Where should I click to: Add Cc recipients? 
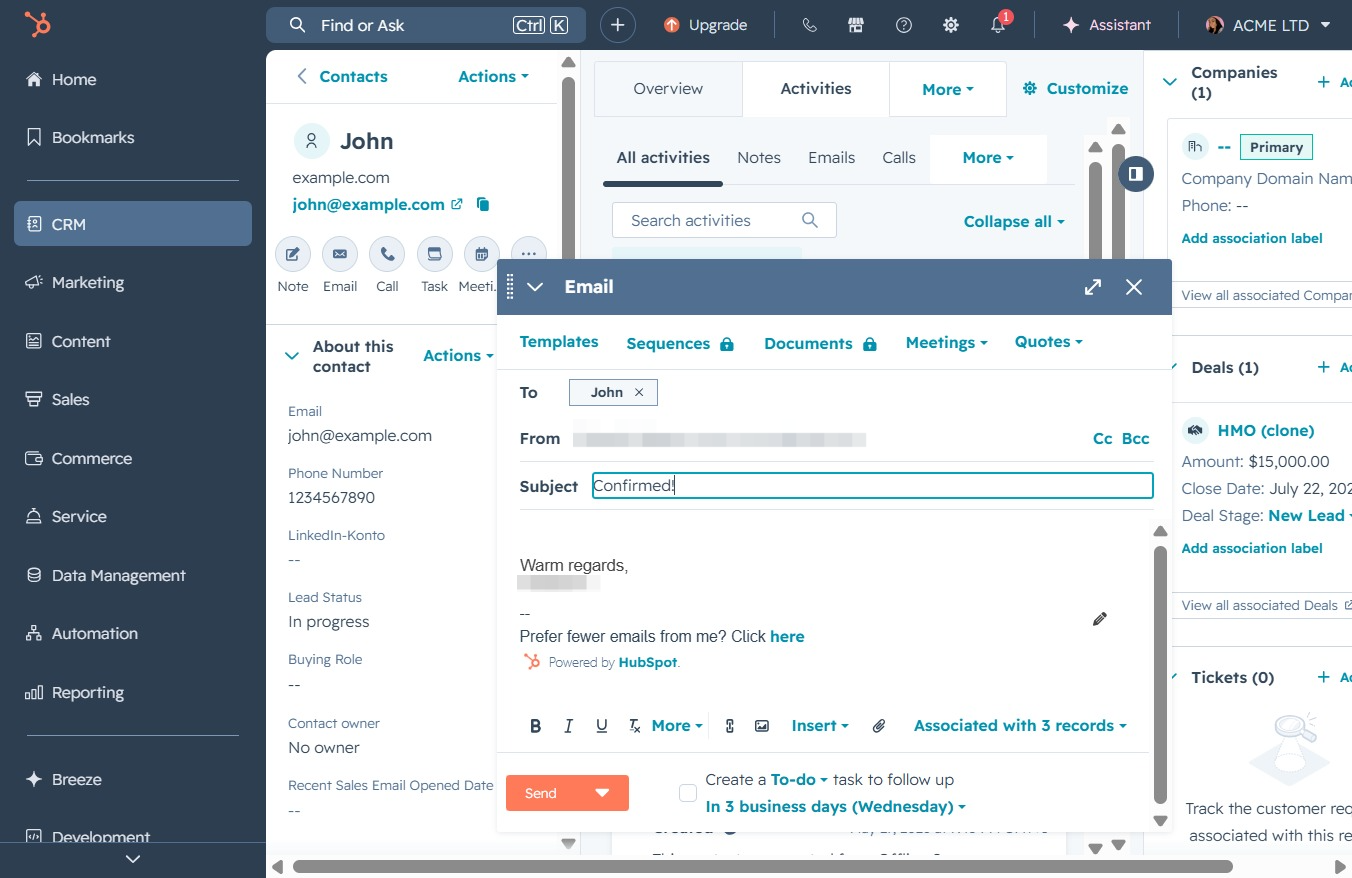[1102, 439]
